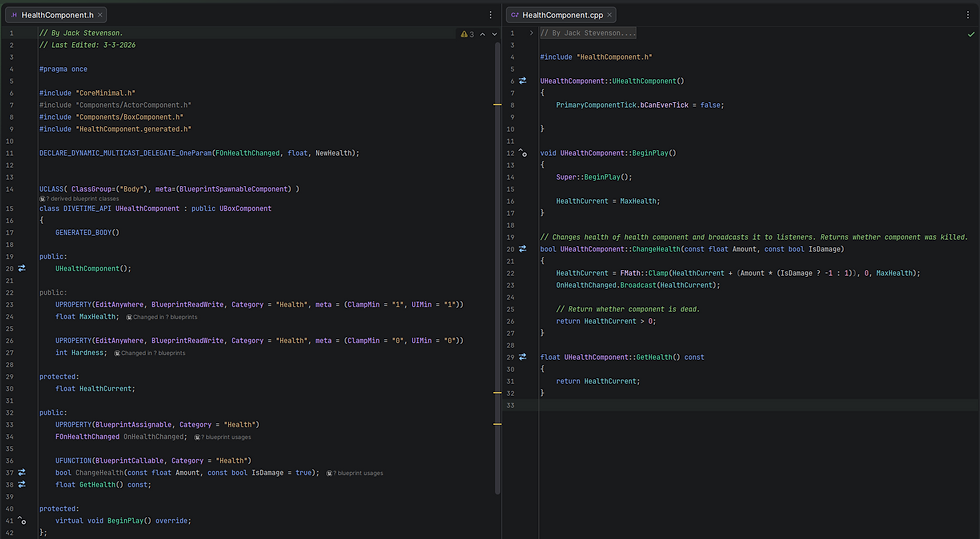Close the HealthComponent.cpp tab
980x539 pixels.
609,14
